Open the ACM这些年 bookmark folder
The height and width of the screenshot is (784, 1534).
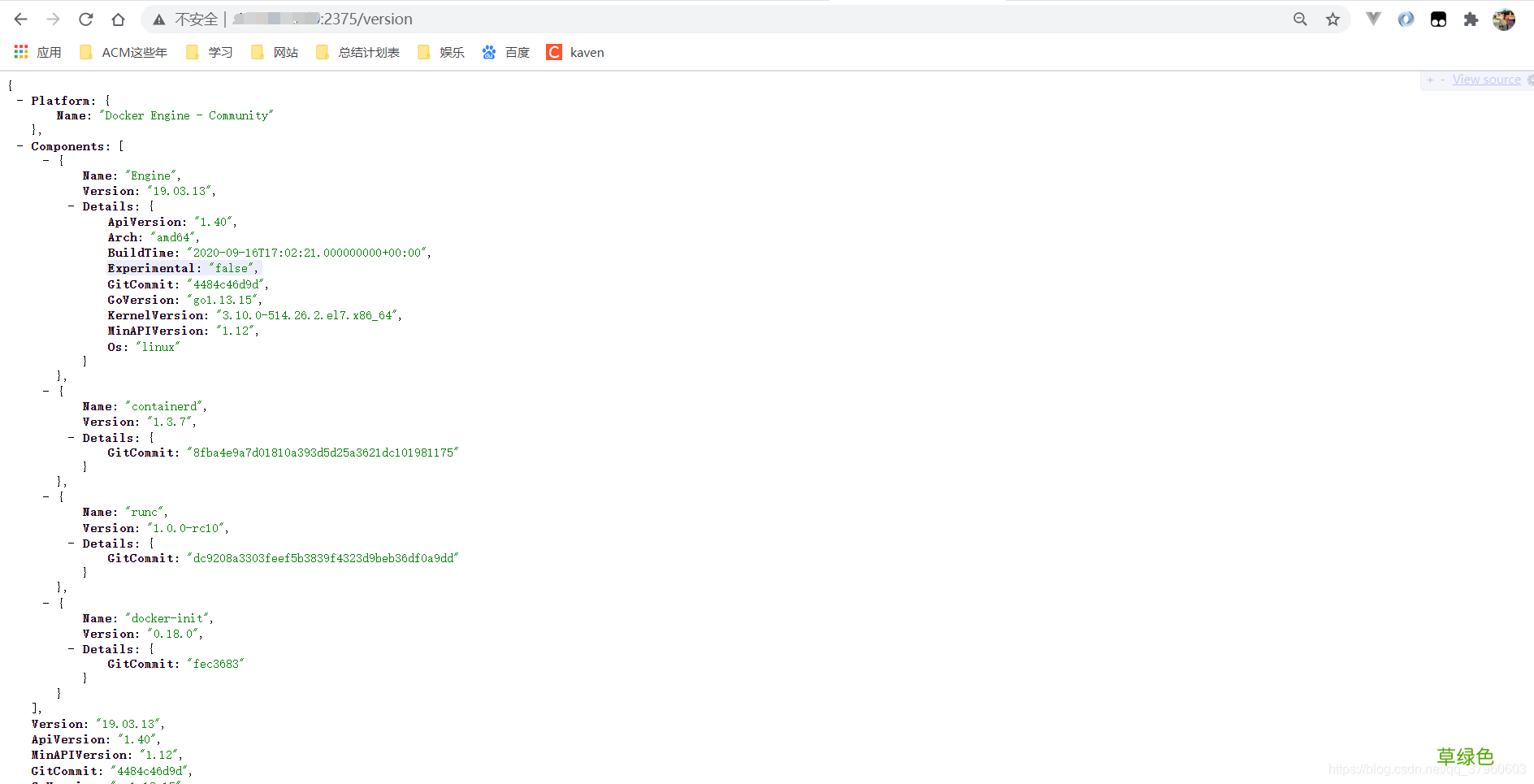(123, 53)
